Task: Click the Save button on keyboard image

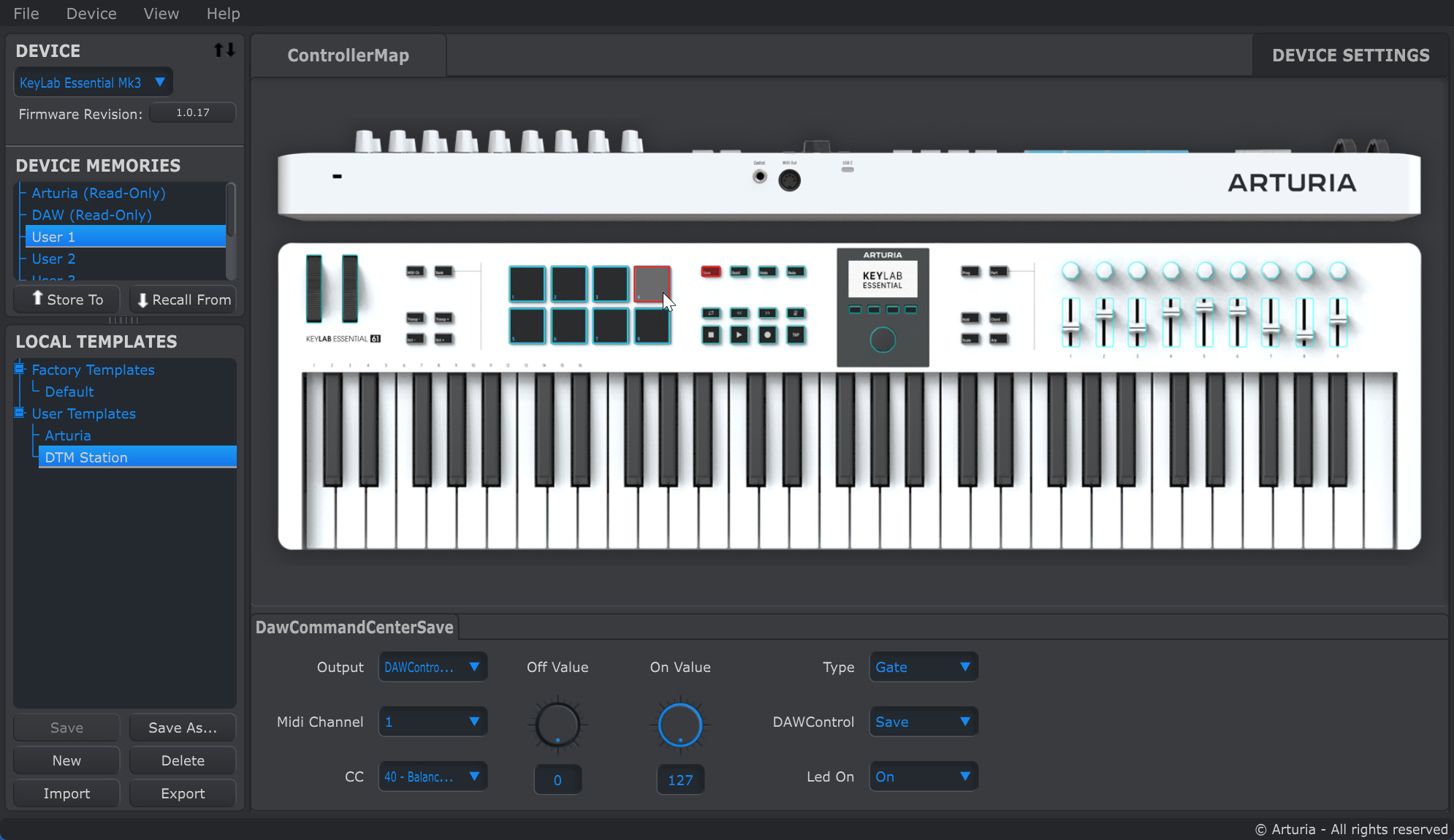Action: pyautogui.click(x=711, y=272)
